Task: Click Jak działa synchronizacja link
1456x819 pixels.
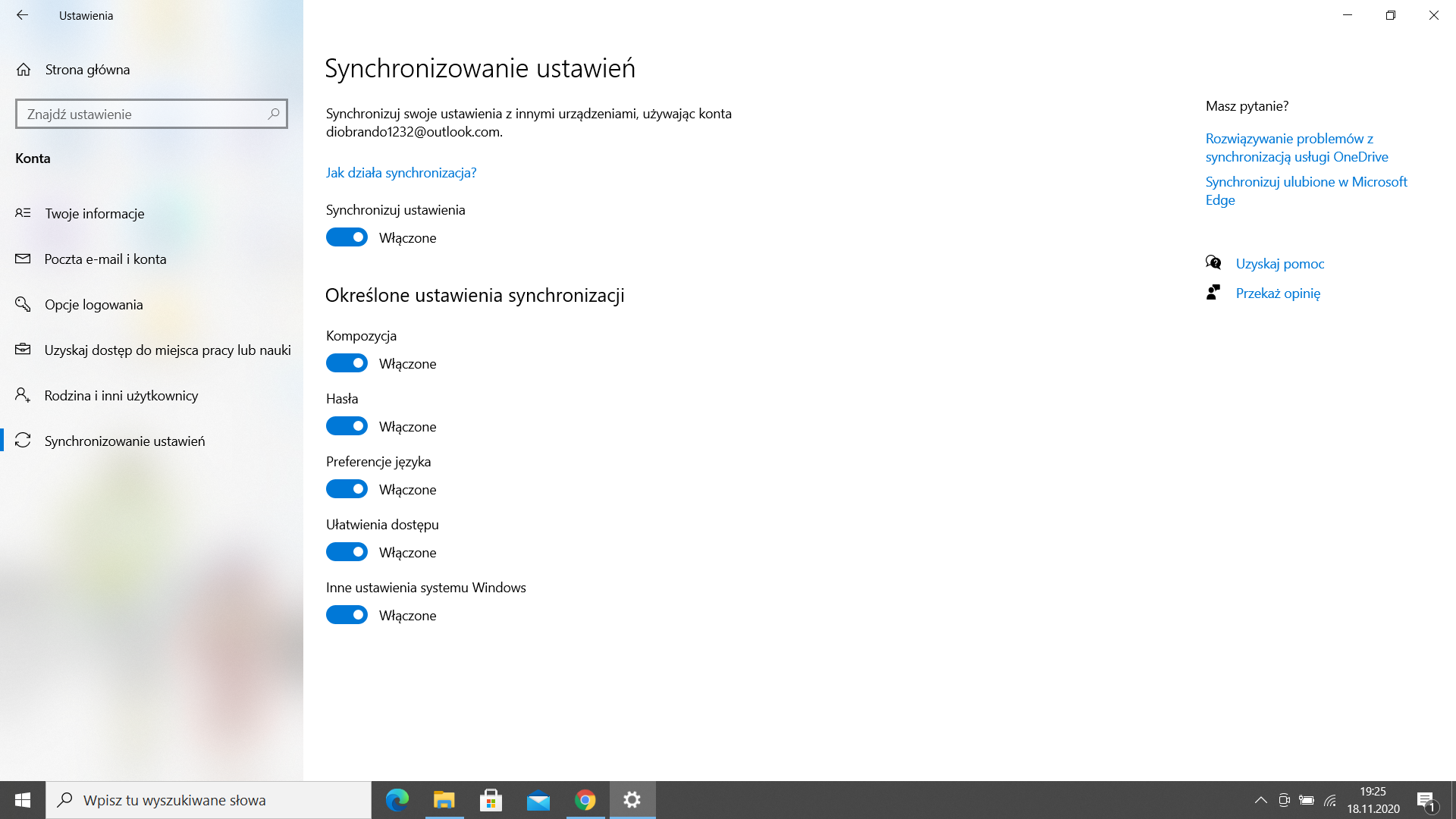Action: [401, 173]
